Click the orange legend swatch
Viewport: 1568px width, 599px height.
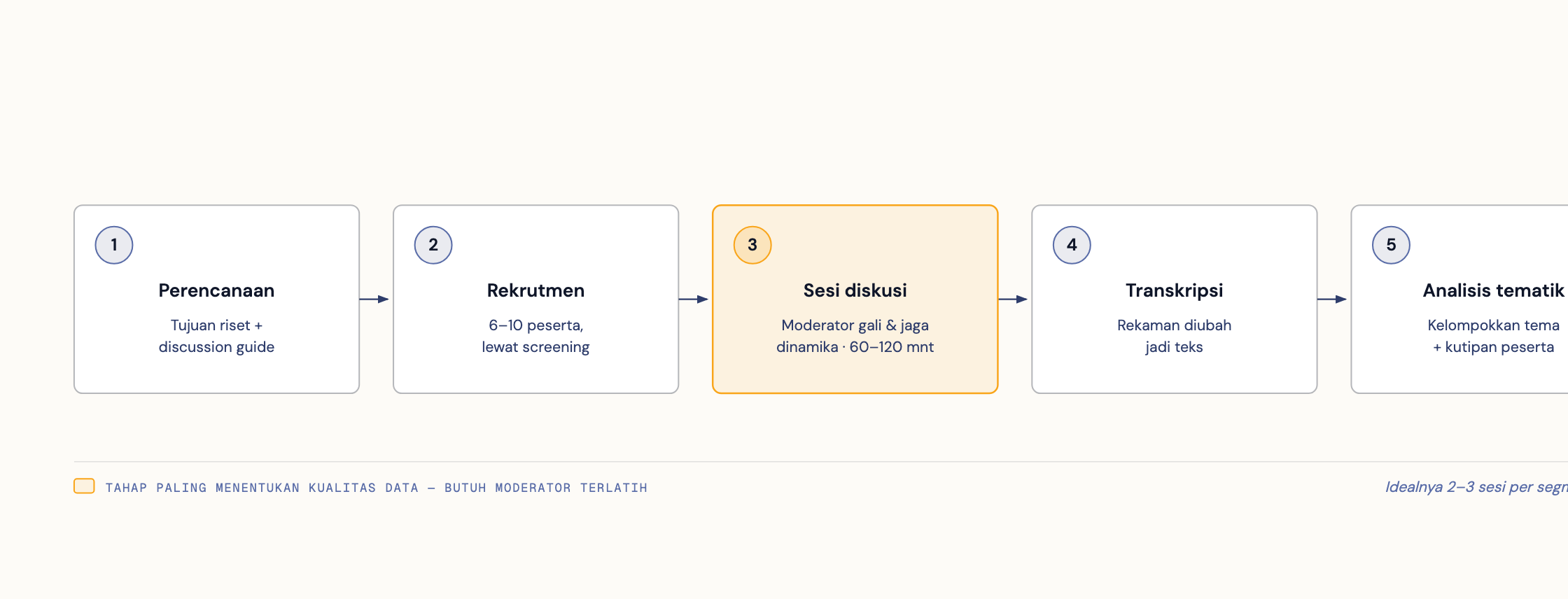84,486
